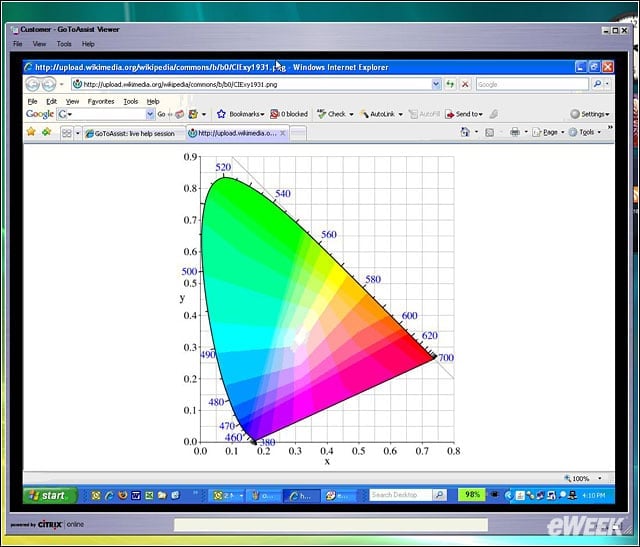640x547 pixels.
Task: Open the Bookmarks dropdown in Google toolbar
Action: 241,114
